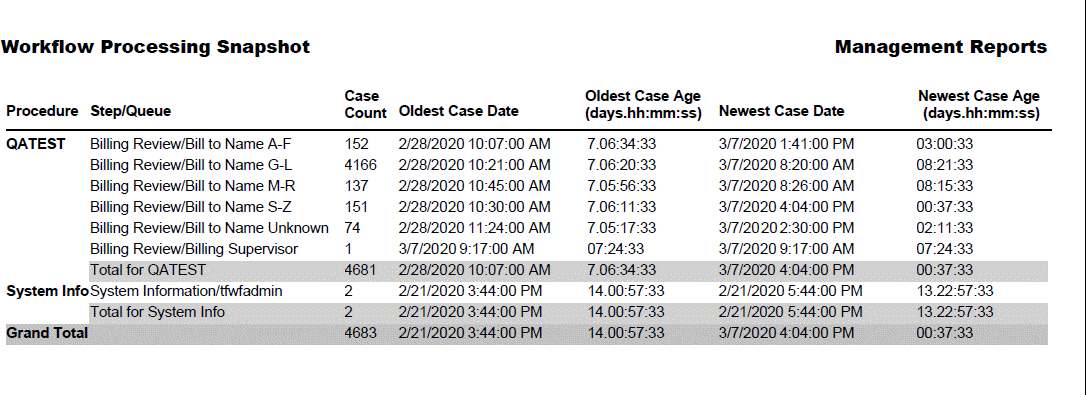Select Billing Review/Bill to Name Unknown
This screenshot has width=1086, height=395.
(x=209, y=227)
